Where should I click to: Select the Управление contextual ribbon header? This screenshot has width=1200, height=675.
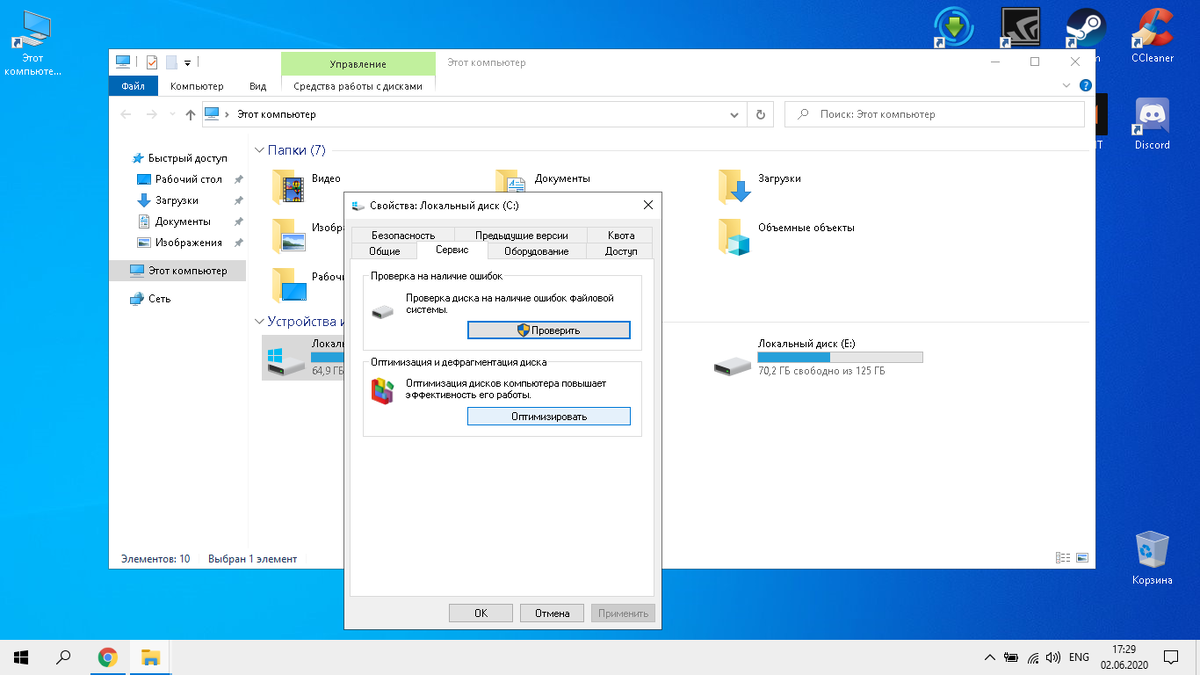tap(358, 64)
